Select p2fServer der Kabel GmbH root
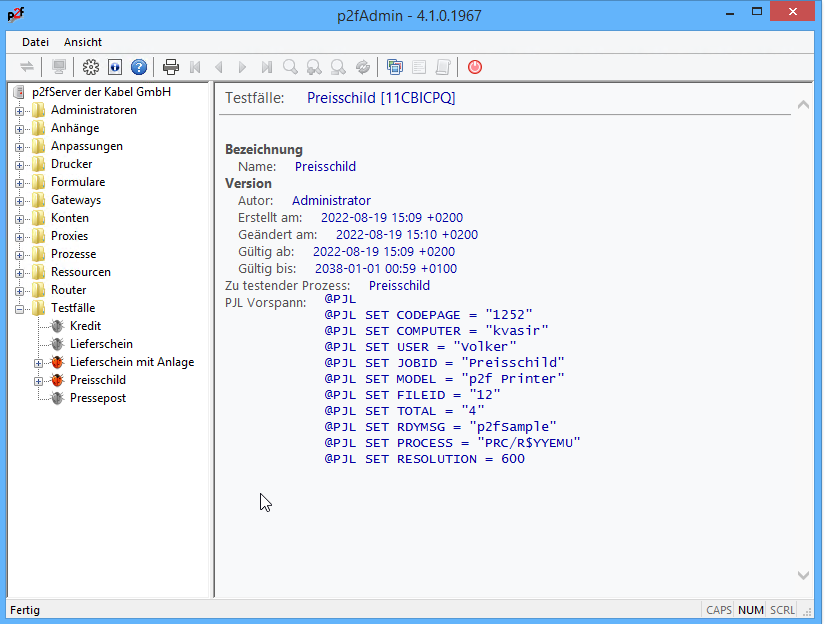Viewport: 825px width, 624px height. pyautogui.click(x=102, y=92)
